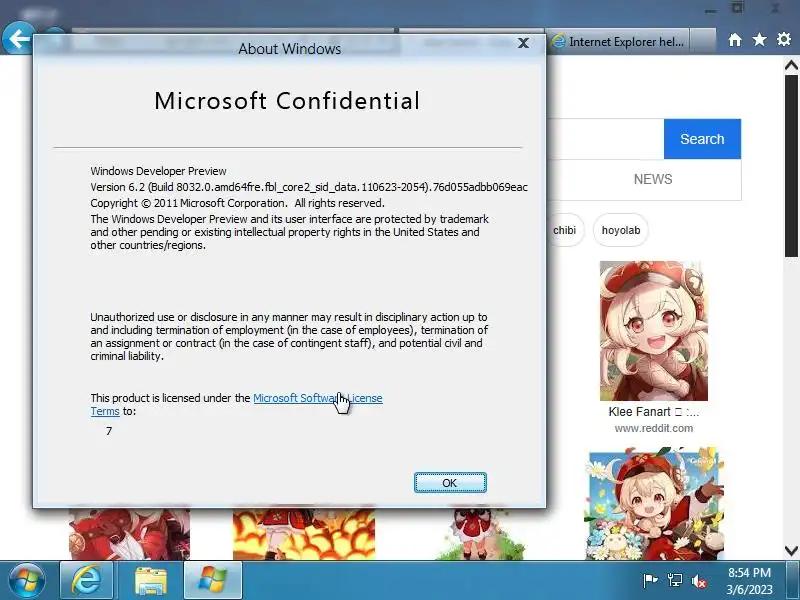Open the favorites star icon

click(x=759, y=40)
